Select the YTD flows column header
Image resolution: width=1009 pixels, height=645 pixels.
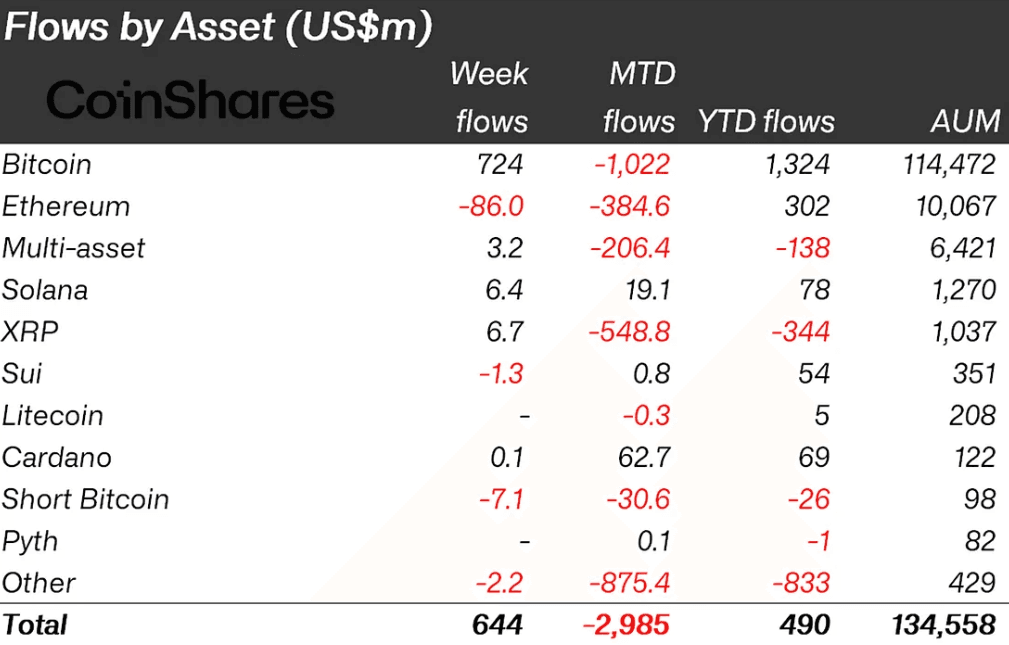click(766, 122)
